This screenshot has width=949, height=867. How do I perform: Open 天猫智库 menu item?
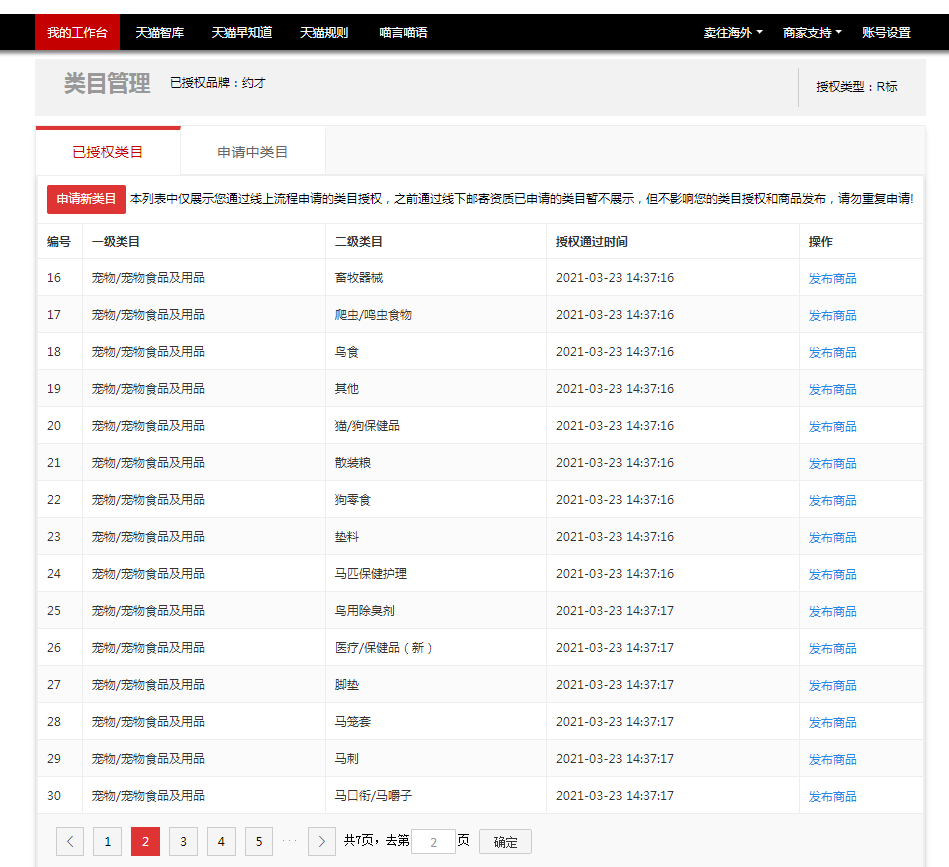coord(160,33)
